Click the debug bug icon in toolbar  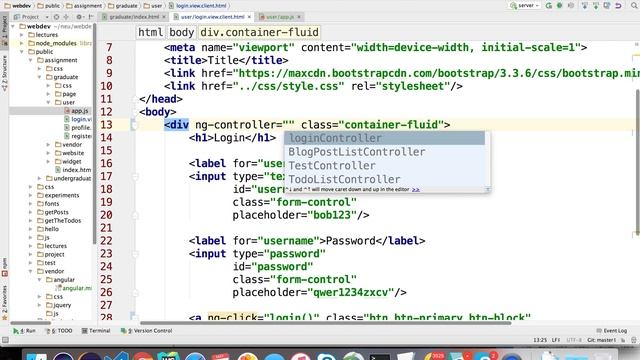pos(560,6)
